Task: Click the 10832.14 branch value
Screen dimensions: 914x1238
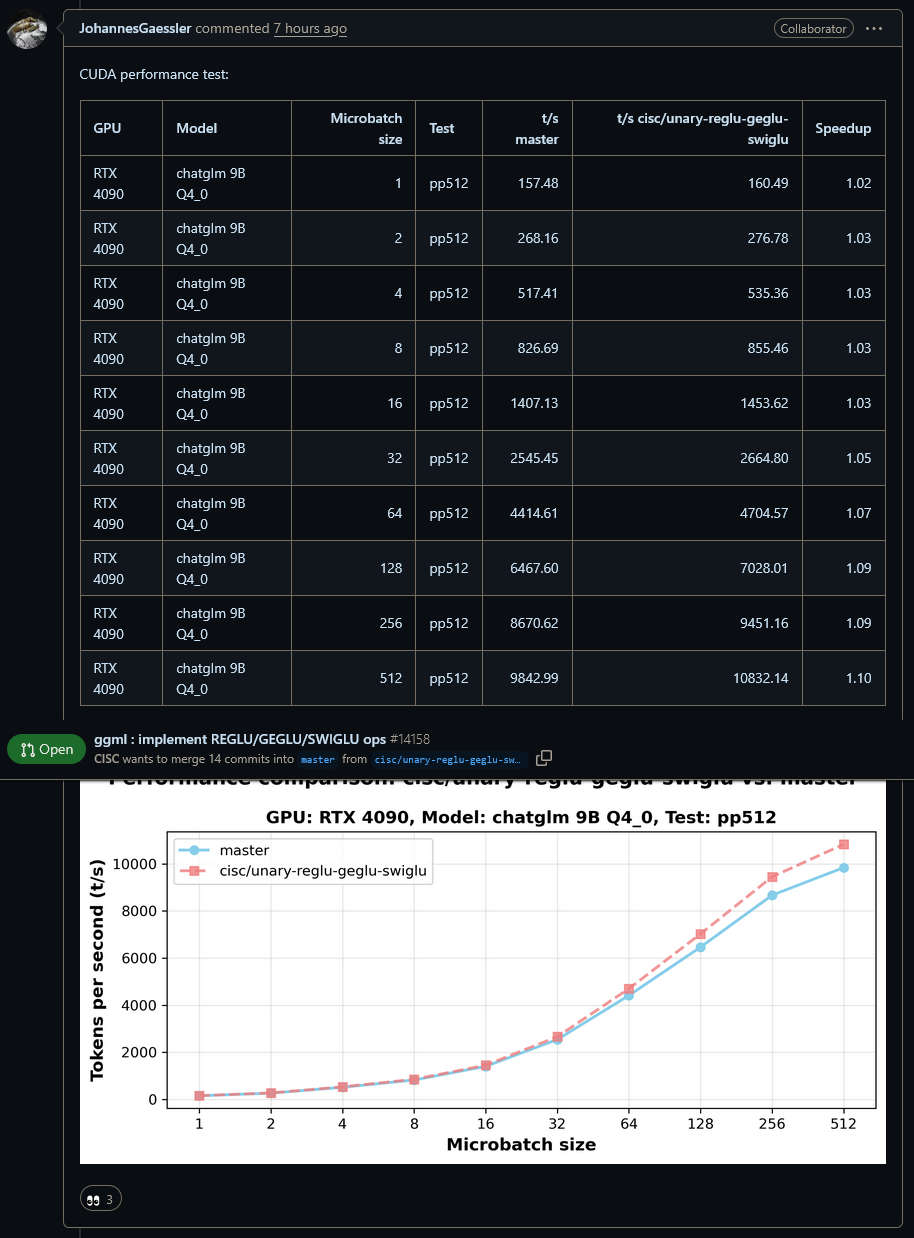Action: 761,678
